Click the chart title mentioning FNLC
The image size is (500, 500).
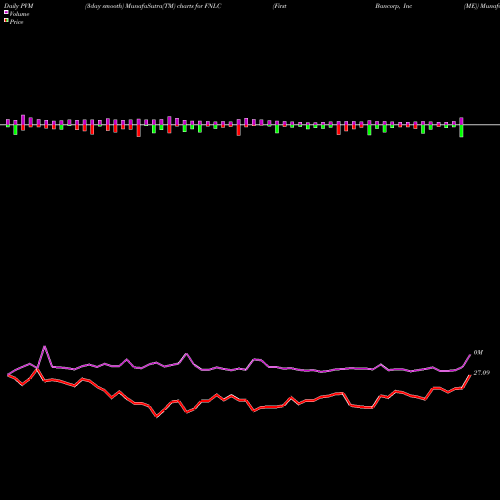[153, 6]
